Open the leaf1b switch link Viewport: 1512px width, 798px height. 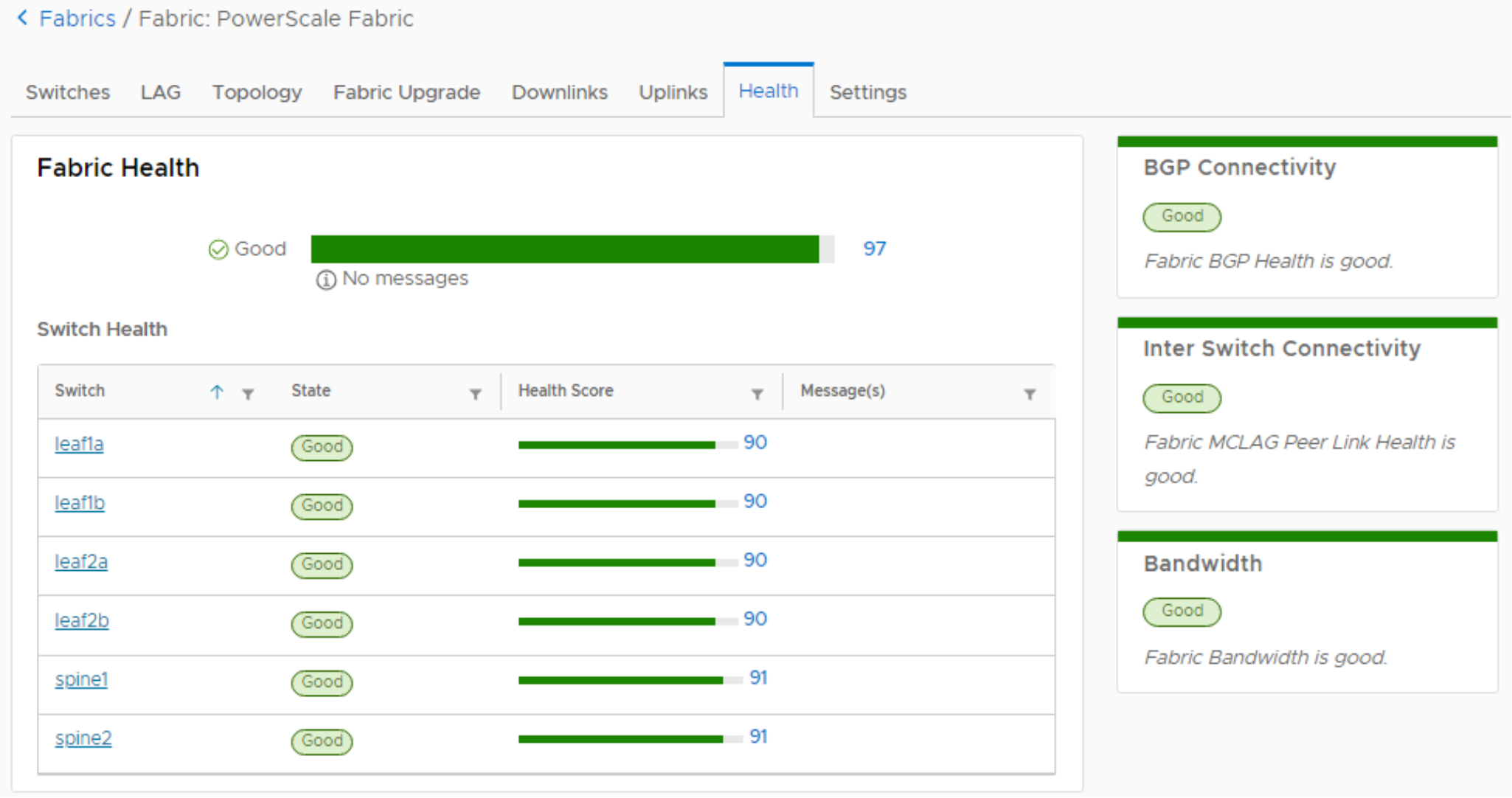(80, 503)
